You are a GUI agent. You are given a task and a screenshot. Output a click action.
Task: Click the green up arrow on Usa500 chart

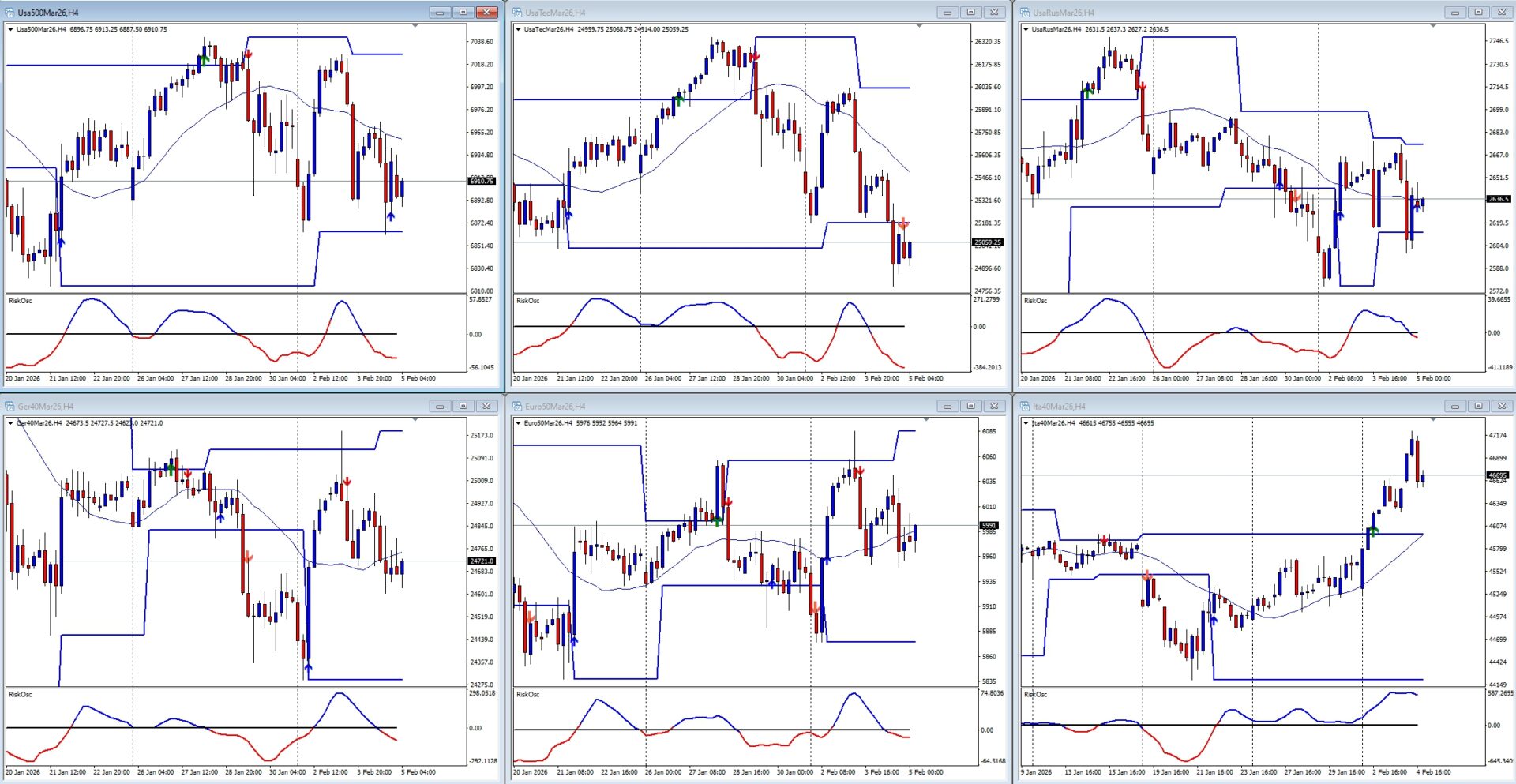(205, 59)
